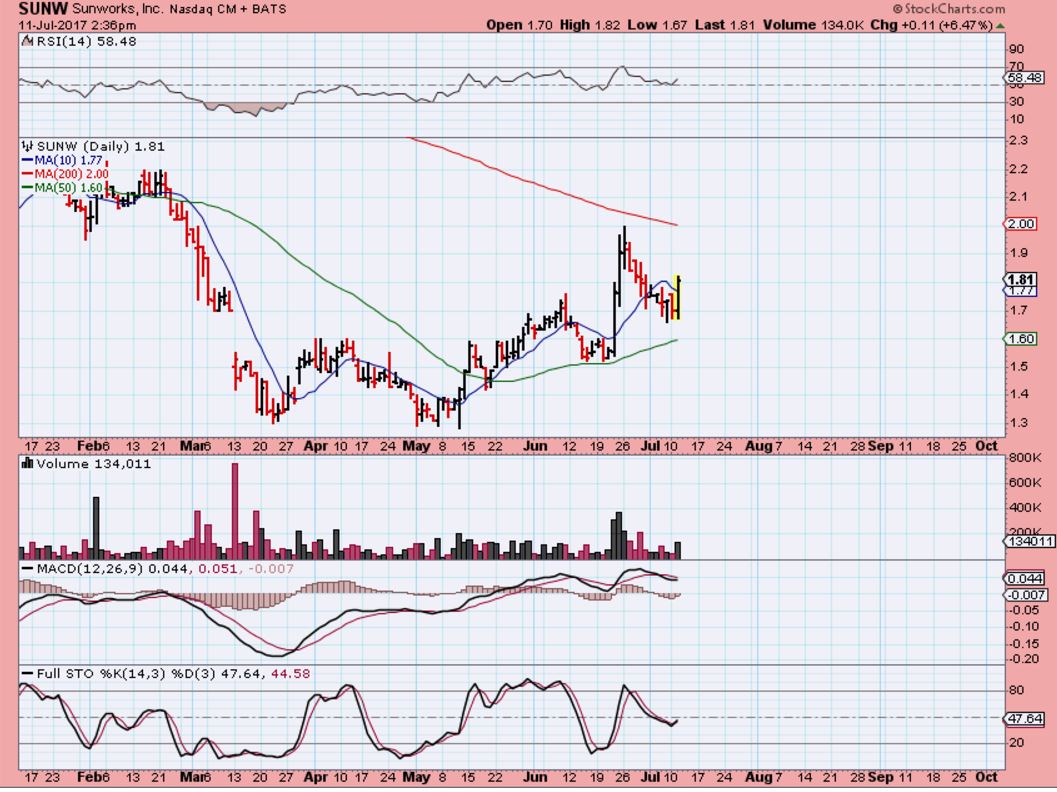Click the company name Sunworks, Inc.
This screenshot has width=1057, height=792.
116,9
